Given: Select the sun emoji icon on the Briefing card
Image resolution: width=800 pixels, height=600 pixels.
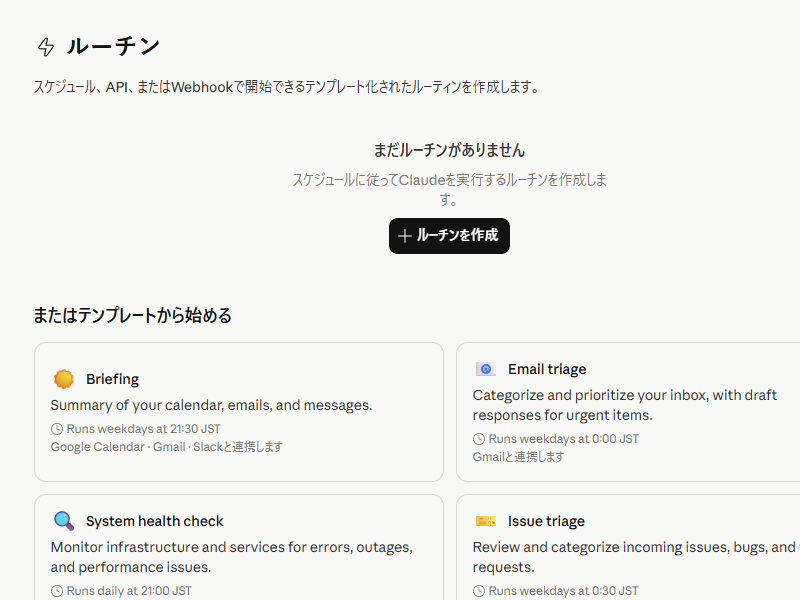Looking at the screenshot, I should tap(63, 379).
